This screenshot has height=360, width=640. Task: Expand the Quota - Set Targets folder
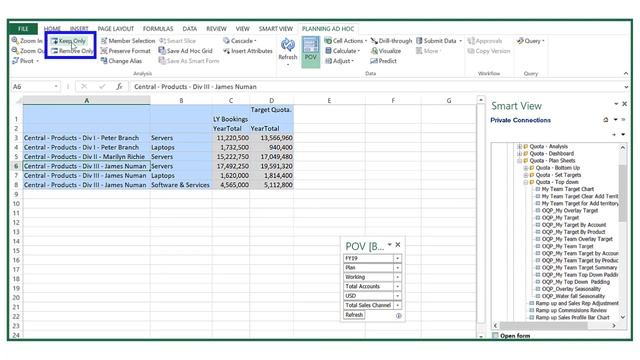click(x=526, y=175)
